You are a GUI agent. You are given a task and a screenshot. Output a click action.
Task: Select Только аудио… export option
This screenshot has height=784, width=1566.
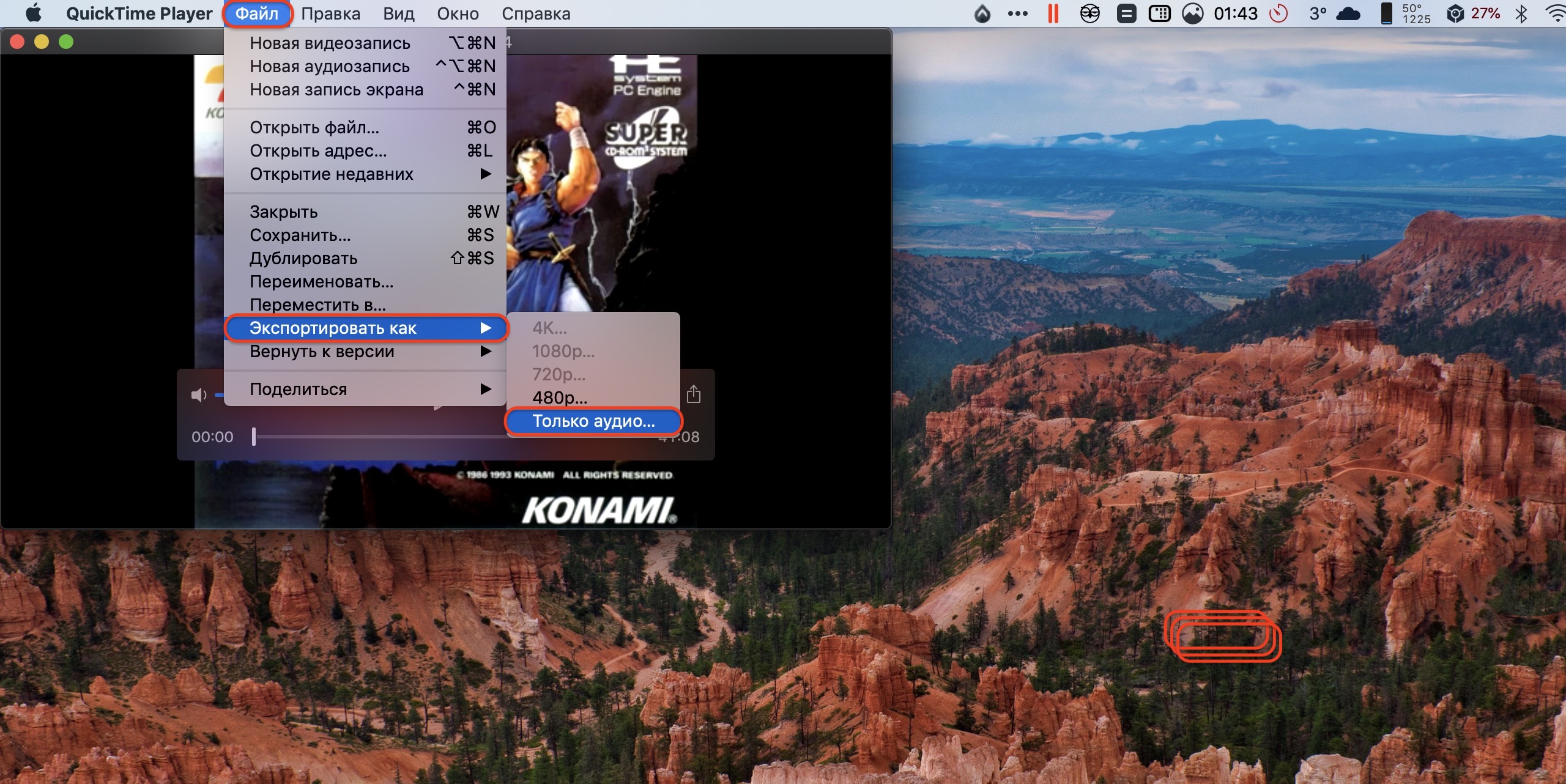[x=593, y=421]
